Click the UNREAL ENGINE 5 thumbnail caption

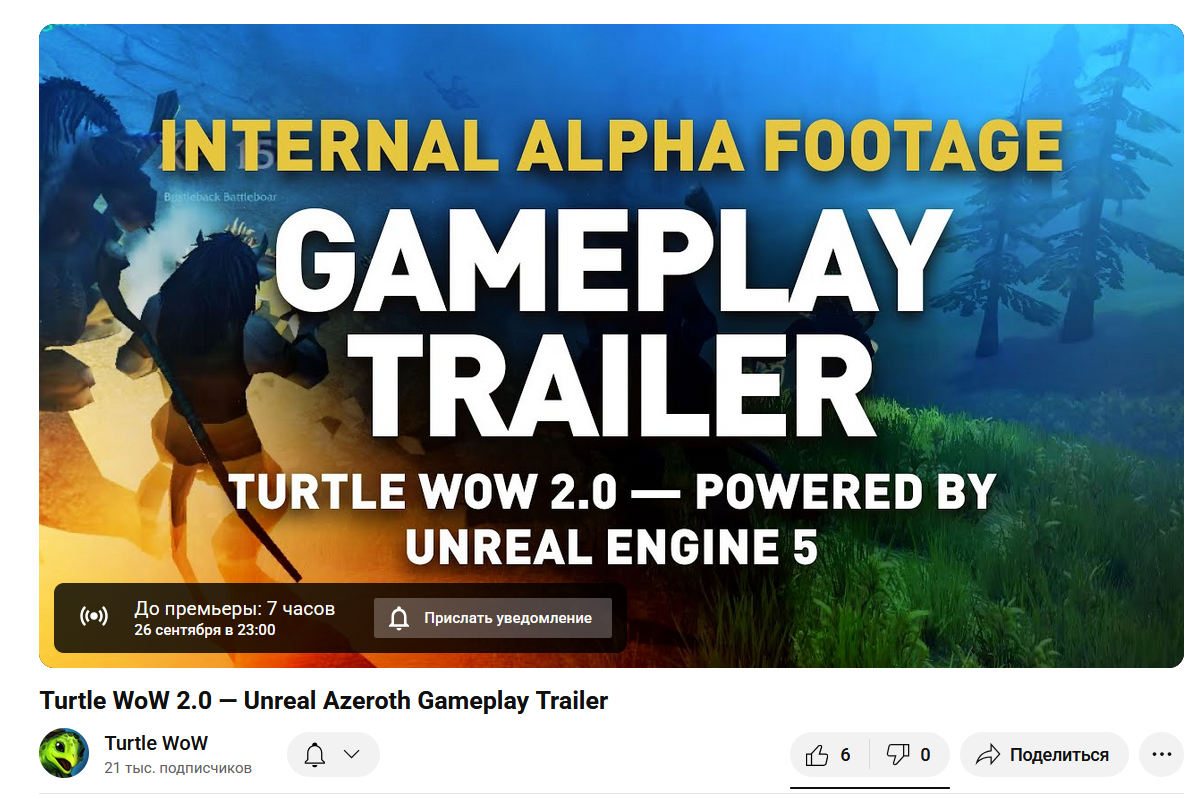click(612, 547)
